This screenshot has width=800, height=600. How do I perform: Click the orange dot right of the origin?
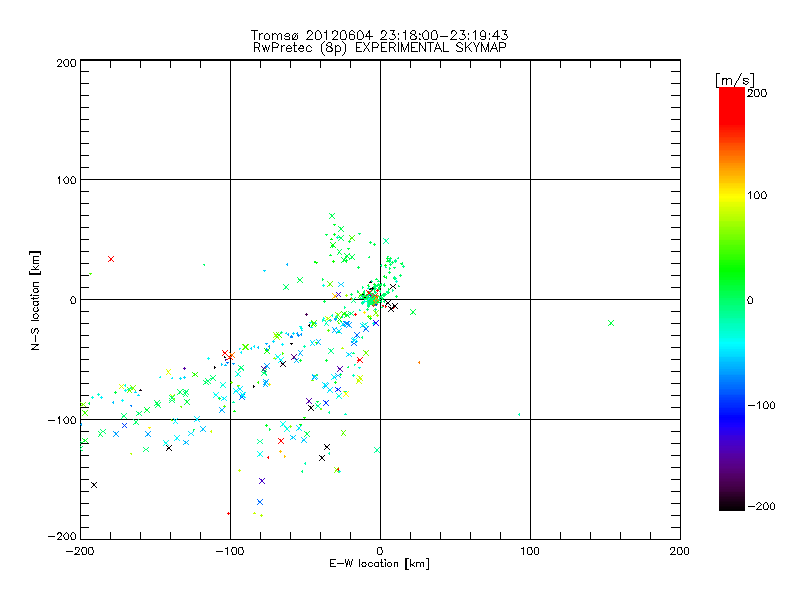point(419,362)
